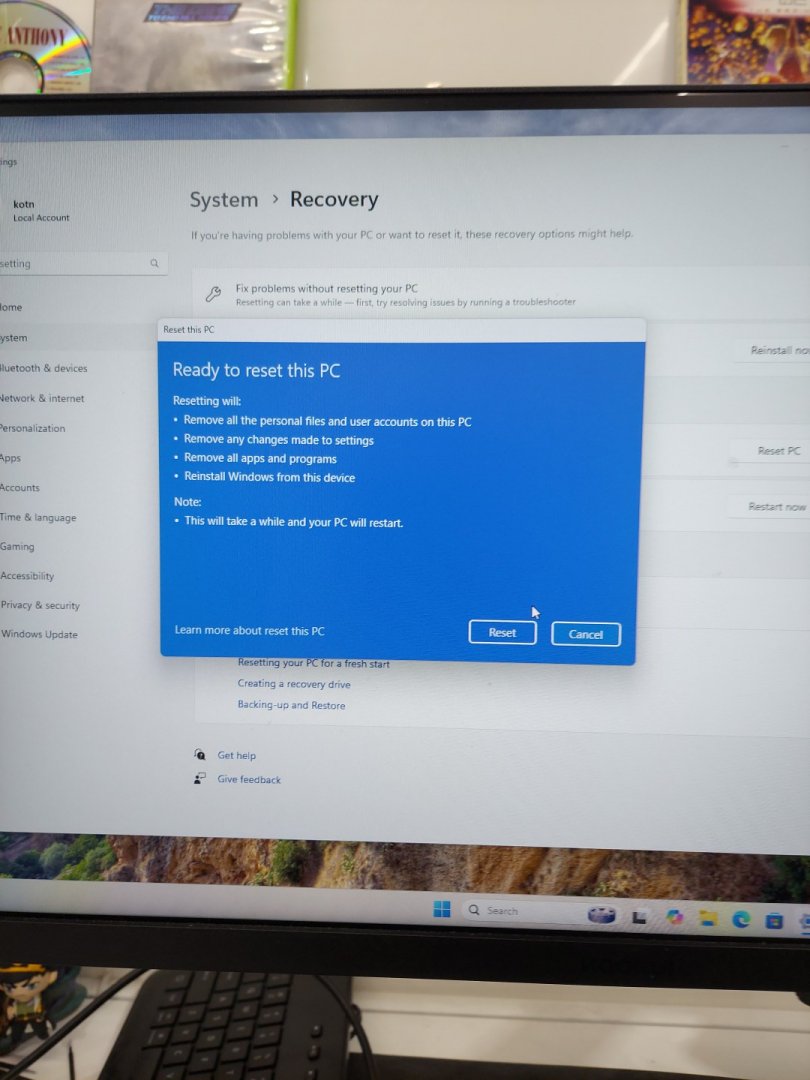Open the Backing-up and Restore link
Viewport: 810px width, 1080px height.
291,705
